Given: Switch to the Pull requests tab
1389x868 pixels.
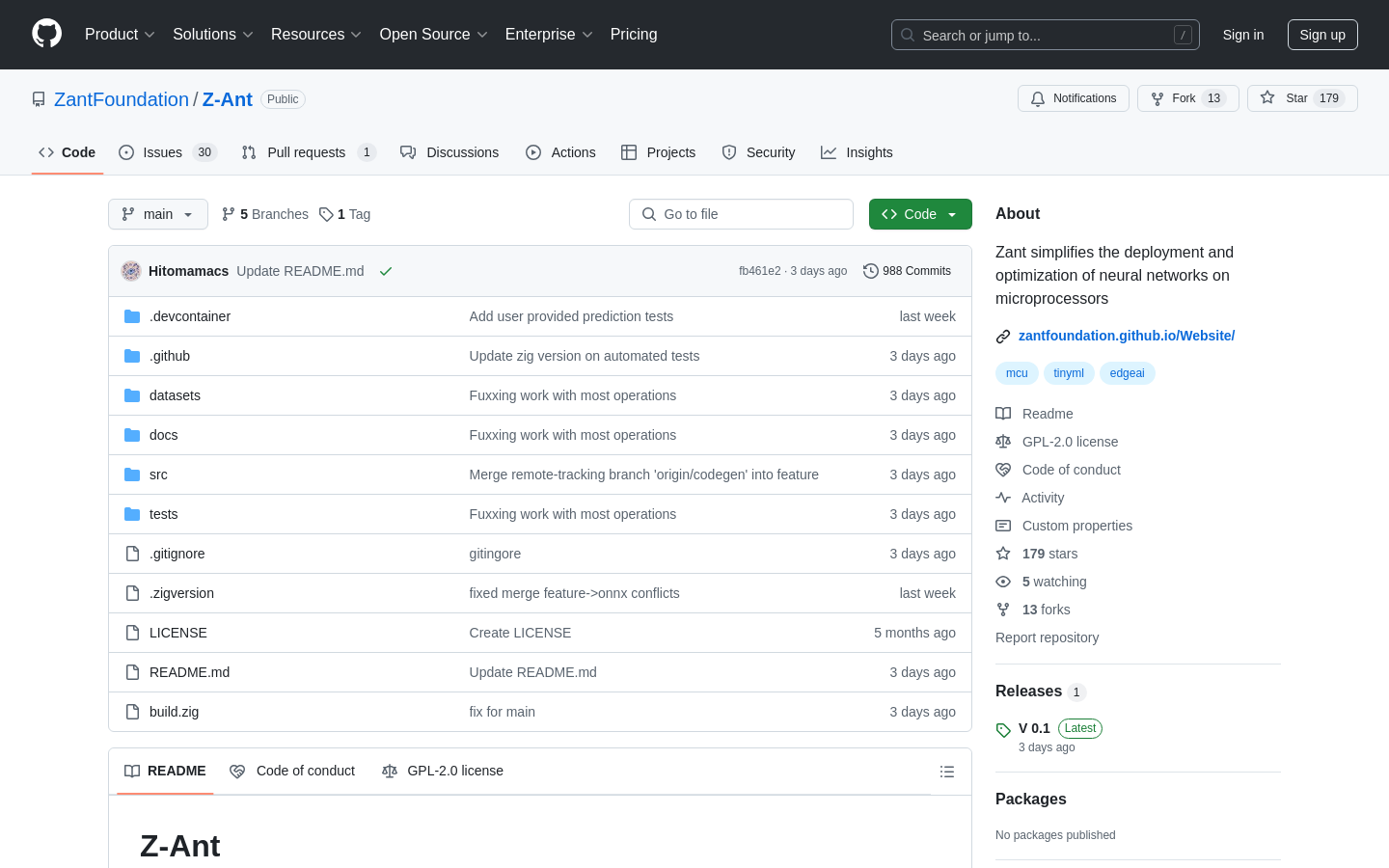Looking at the screenshot, I should (308, 152).
